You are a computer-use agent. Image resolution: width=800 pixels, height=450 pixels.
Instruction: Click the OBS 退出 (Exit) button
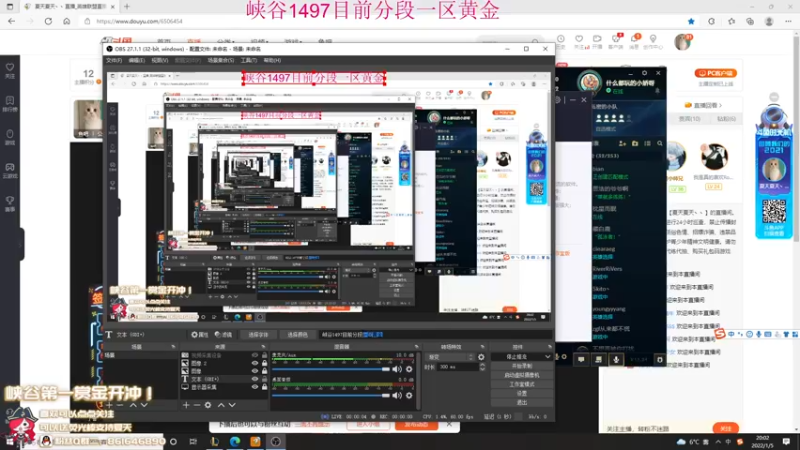point(521,403)
